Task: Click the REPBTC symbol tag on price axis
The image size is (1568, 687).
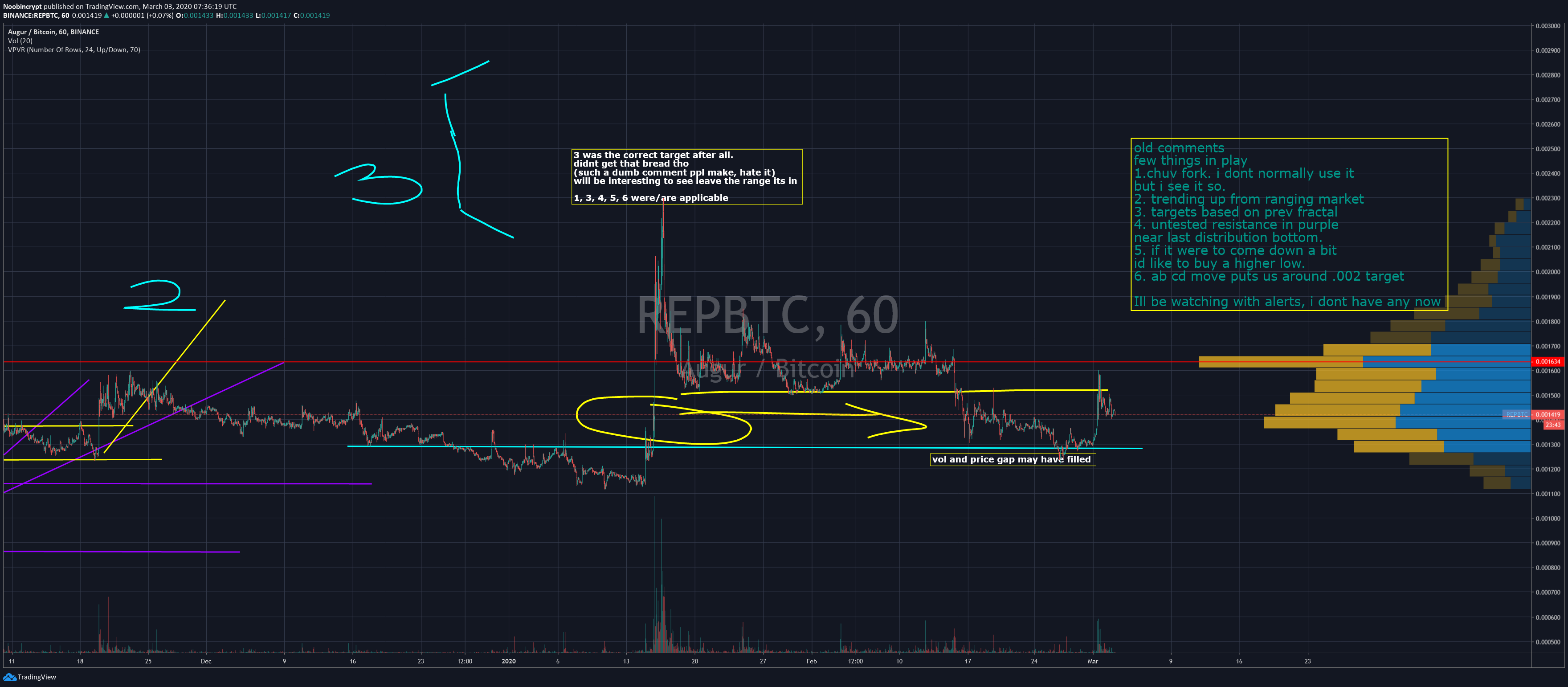Action: coord(1516,415)
